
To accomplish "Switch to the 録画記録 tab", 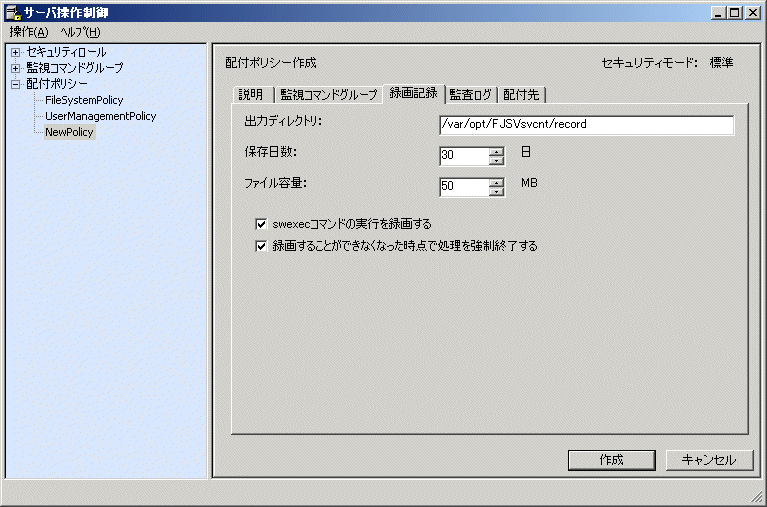I will 413,93.
